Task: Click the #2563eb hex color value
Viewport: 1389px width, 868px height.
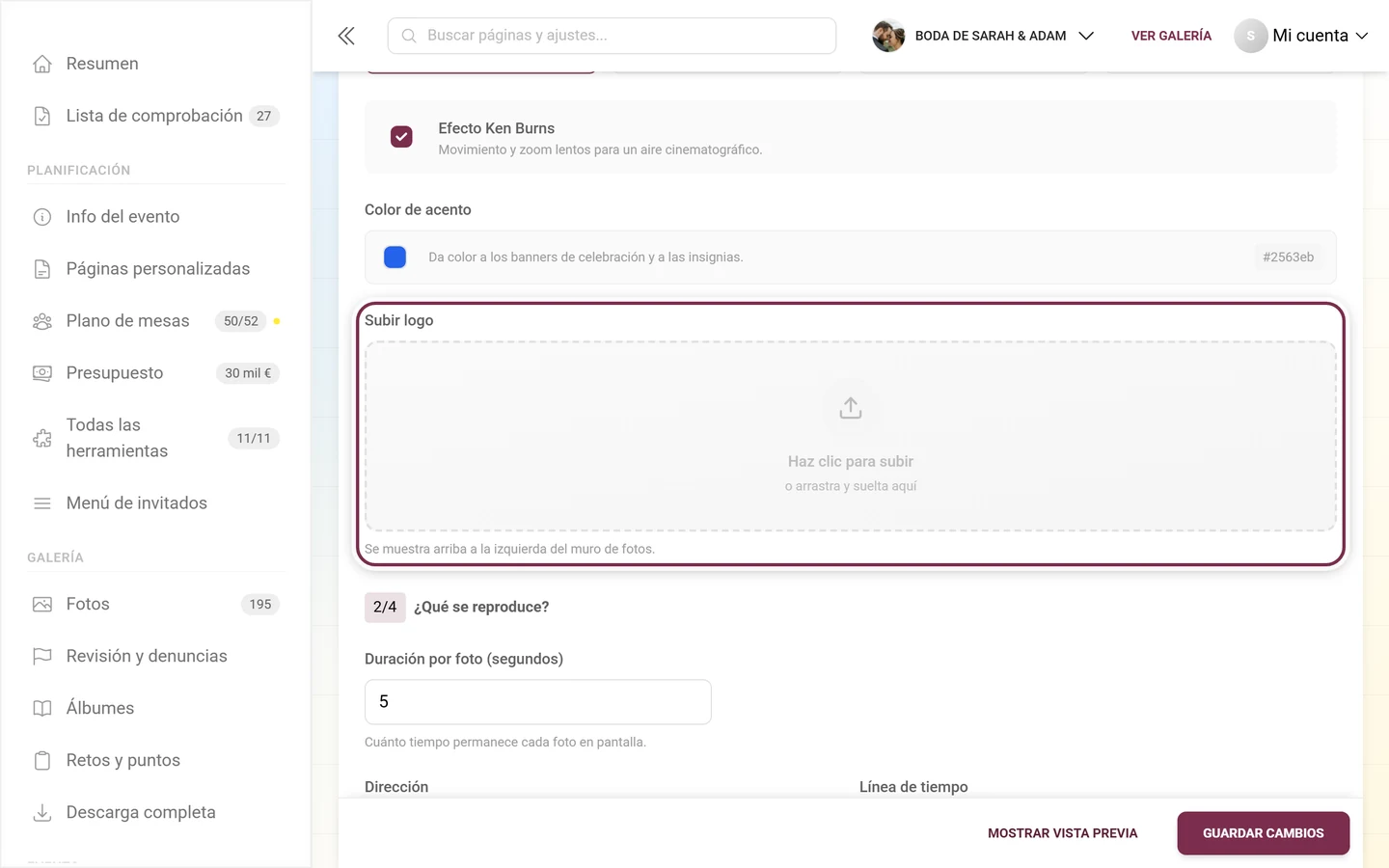Action: (1289, 258)
